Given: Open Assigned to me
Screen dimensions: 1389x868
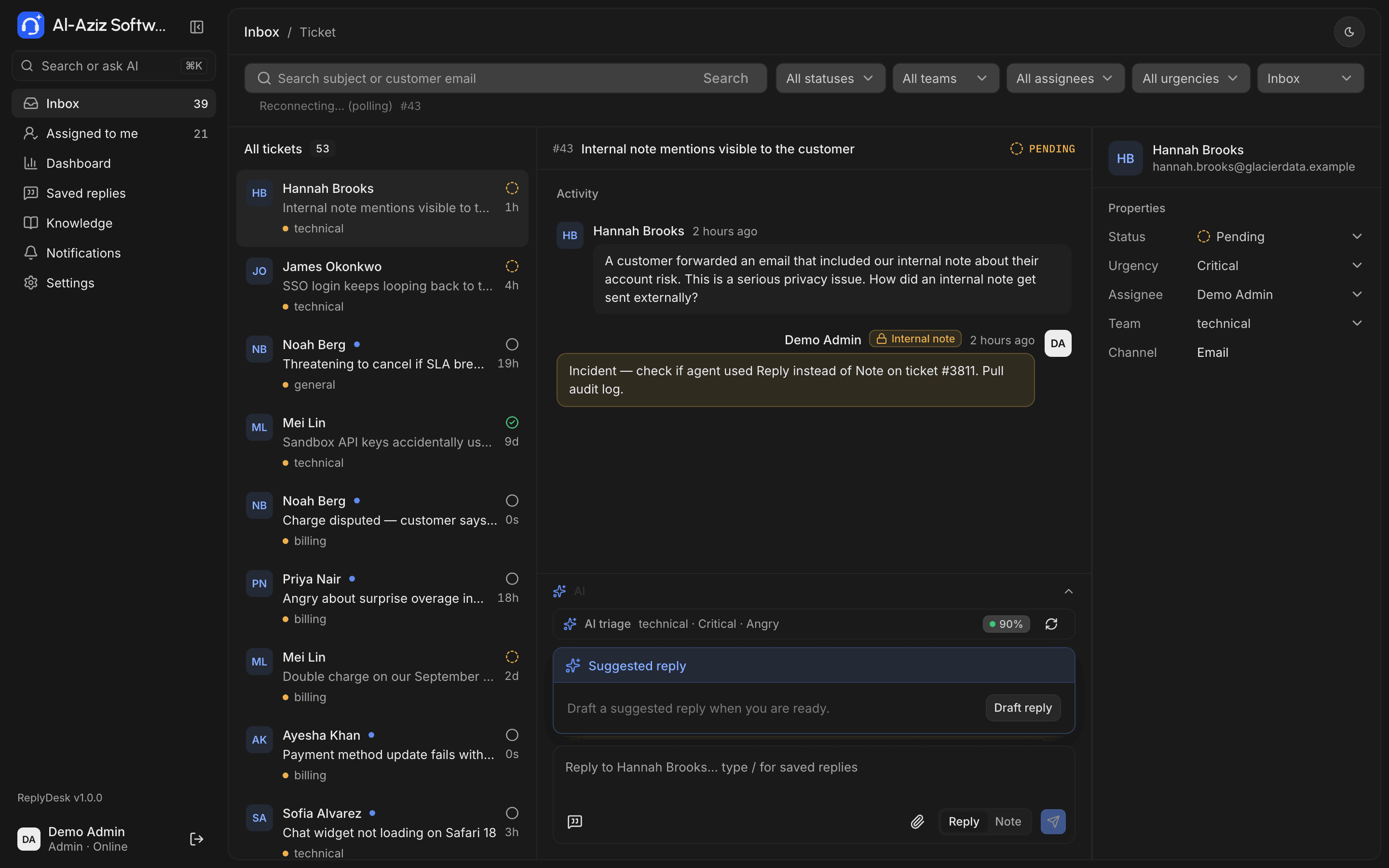Looking at the screenshot, I should pyautogui.click(x=114, y=133).
